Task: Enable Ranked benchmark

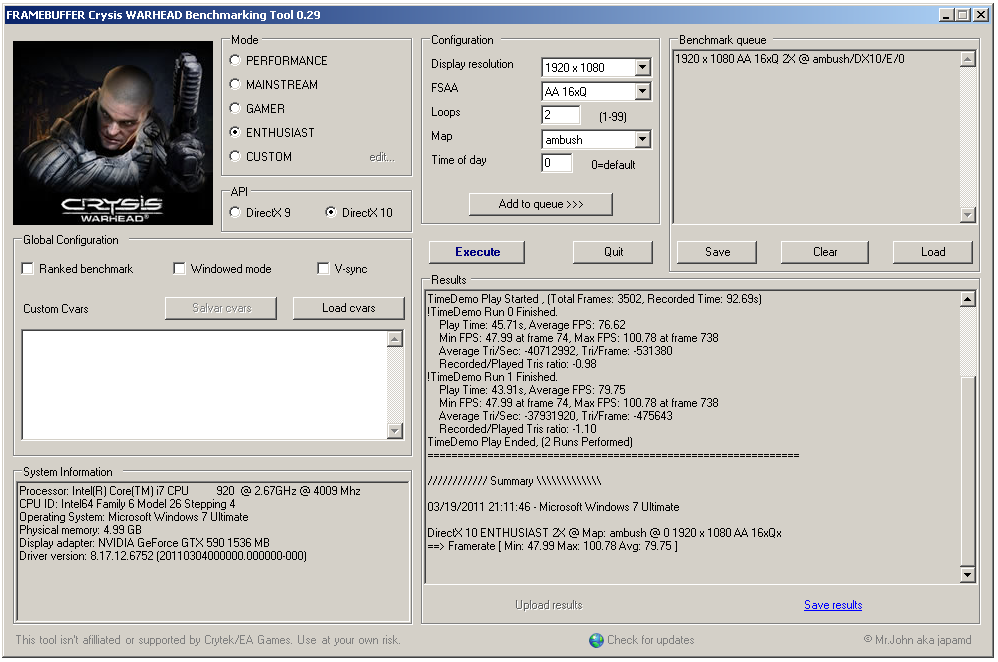Action: click(27, 268)
